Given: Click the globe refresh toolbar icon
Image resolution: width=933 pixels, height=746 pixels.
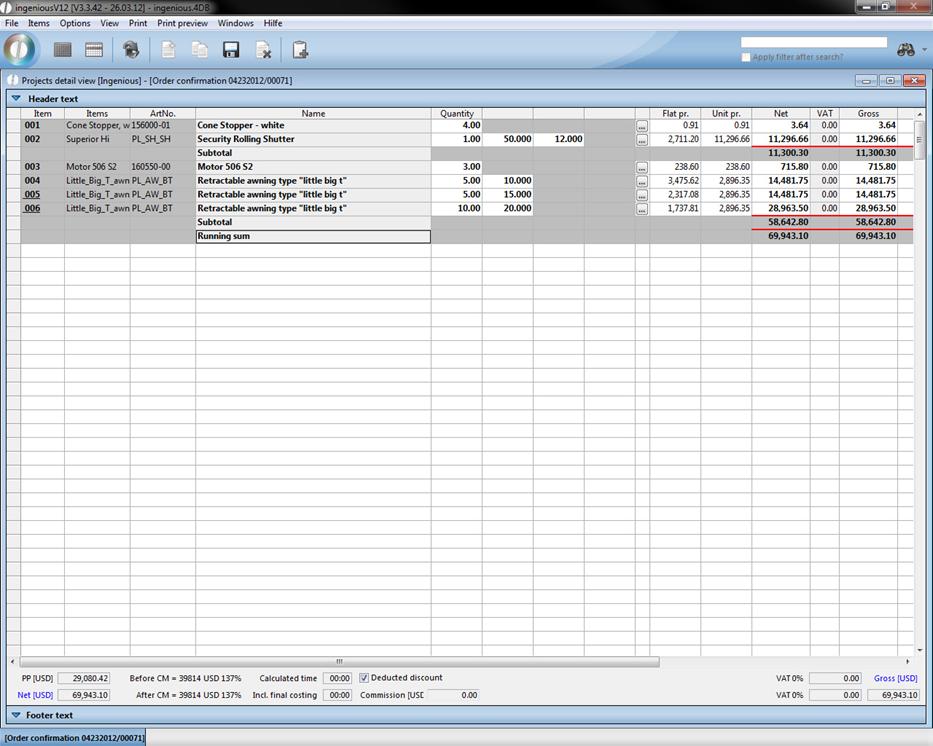Looking at the screenshot, I should pos(130,50).
